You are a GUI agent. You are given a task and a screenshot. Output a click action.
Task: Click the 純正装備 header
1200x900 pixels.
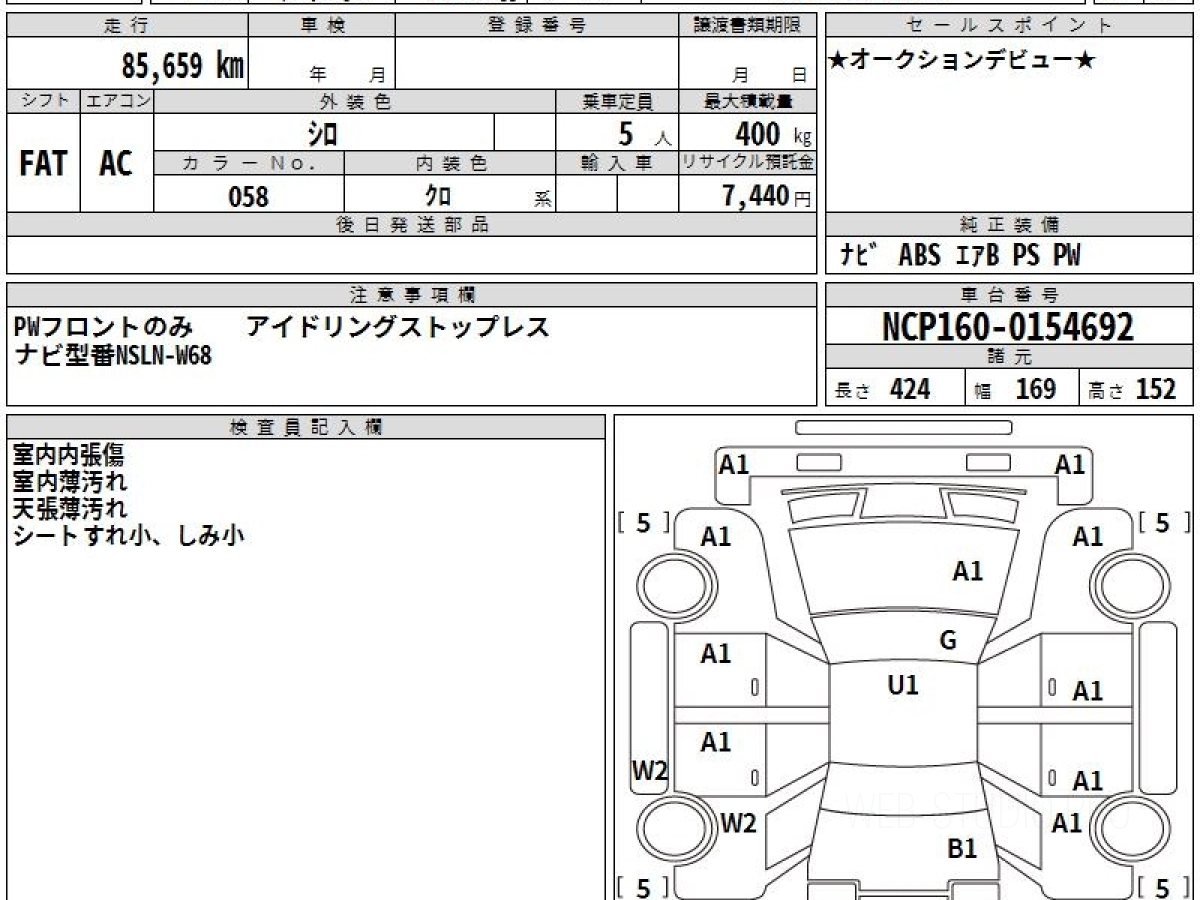[1009, 225]
